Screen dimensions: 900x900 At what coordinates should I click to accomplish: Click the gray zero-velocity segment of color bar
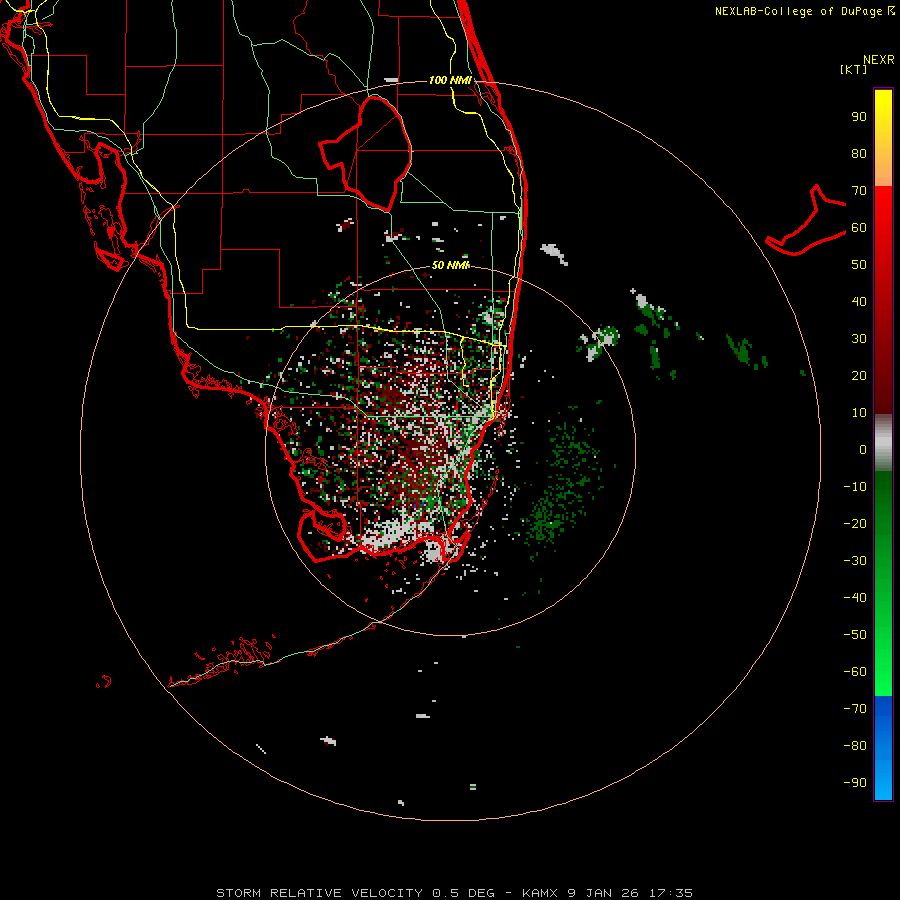(x=883, y=443)
